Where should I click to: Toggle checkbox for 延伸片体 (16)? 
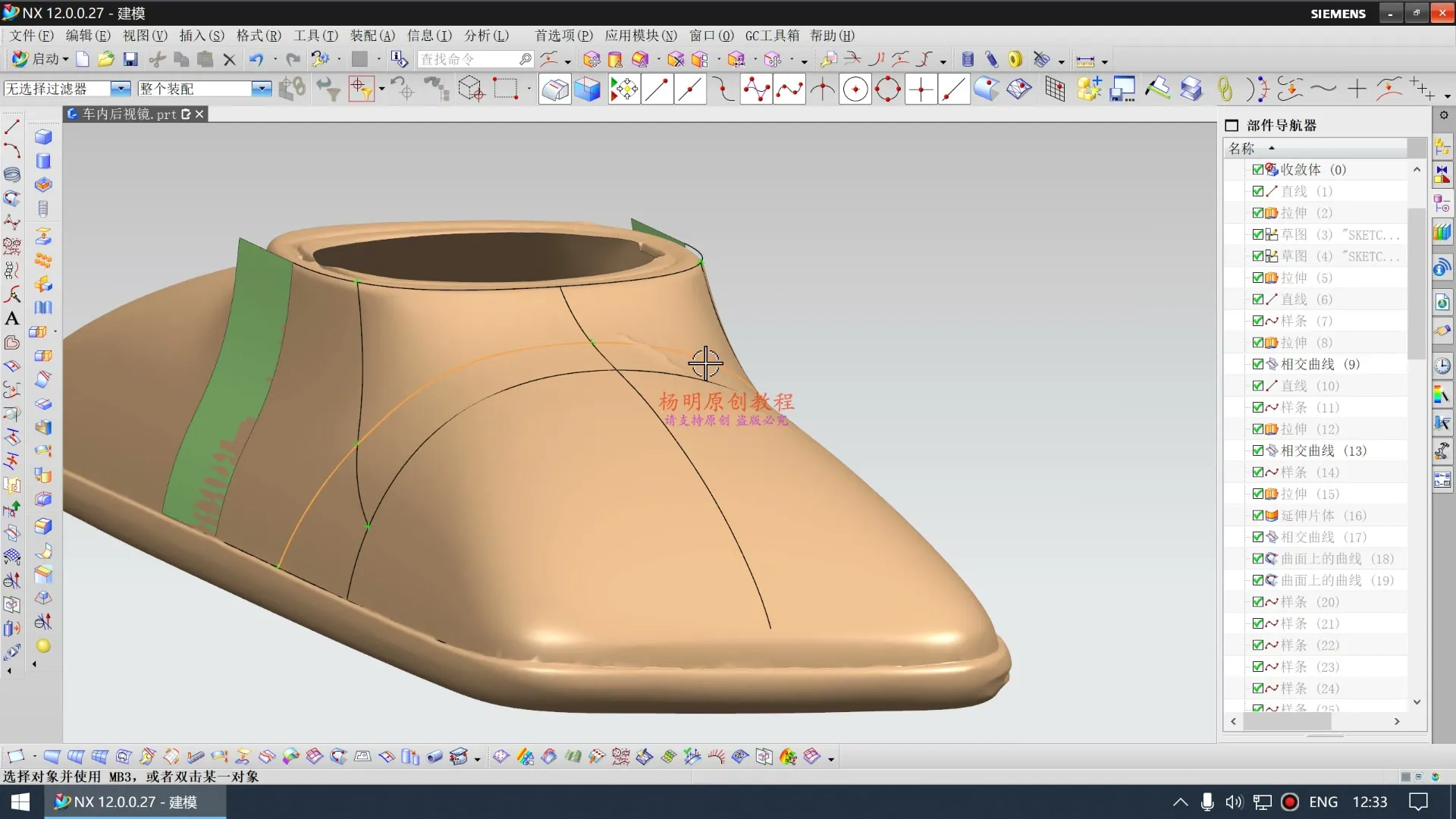pos(1258,516)
